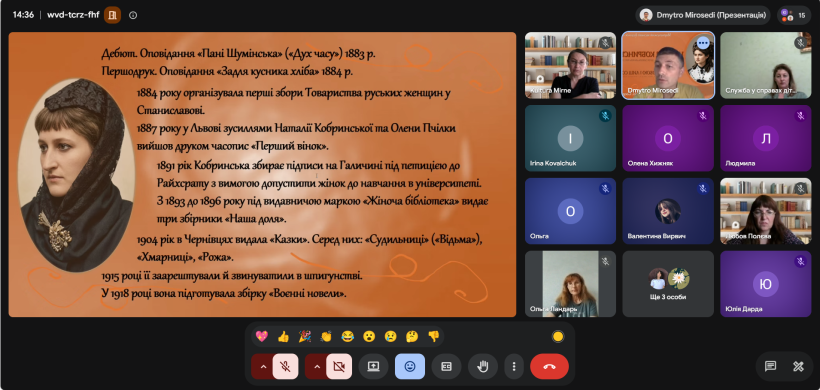The width and height of the screenshot is (820, 390).
Task: Send the crying face reaction
Action: (391, 336)
